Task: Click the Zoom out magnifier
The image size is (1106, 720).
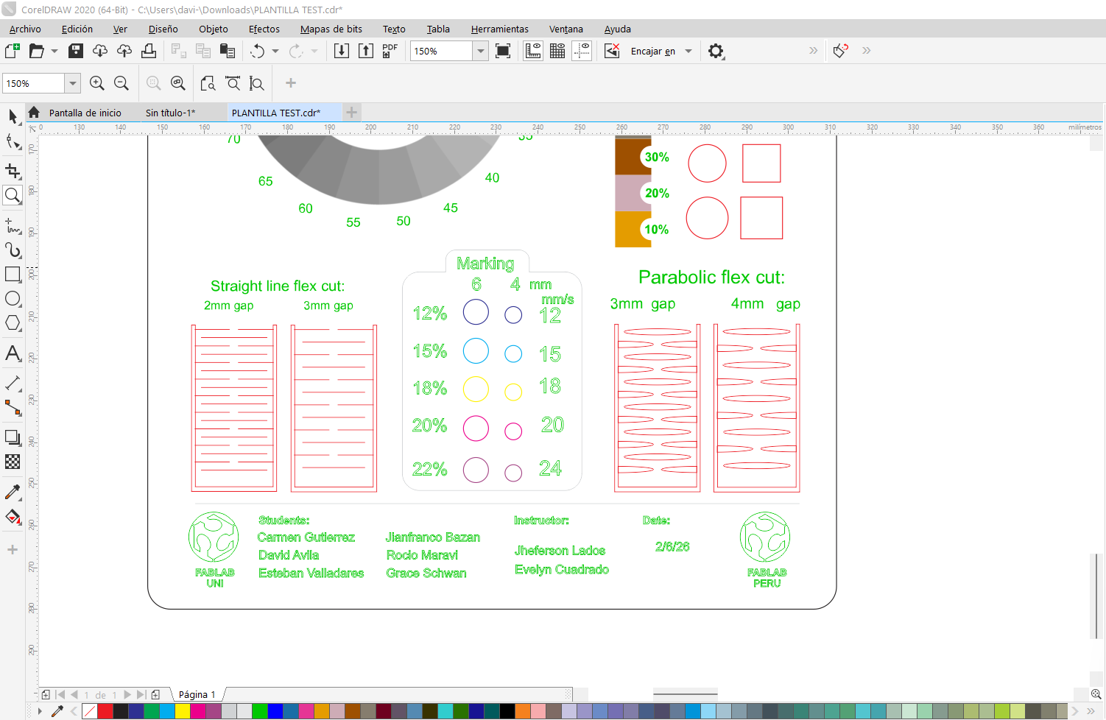Action: click(x=121, y=83)
